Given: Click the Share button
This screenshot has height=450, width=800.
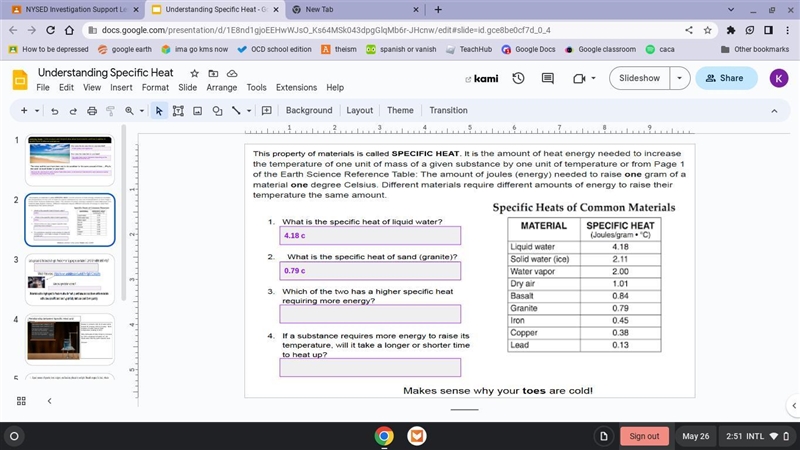Looking at the screenshot, I should 726,78.
